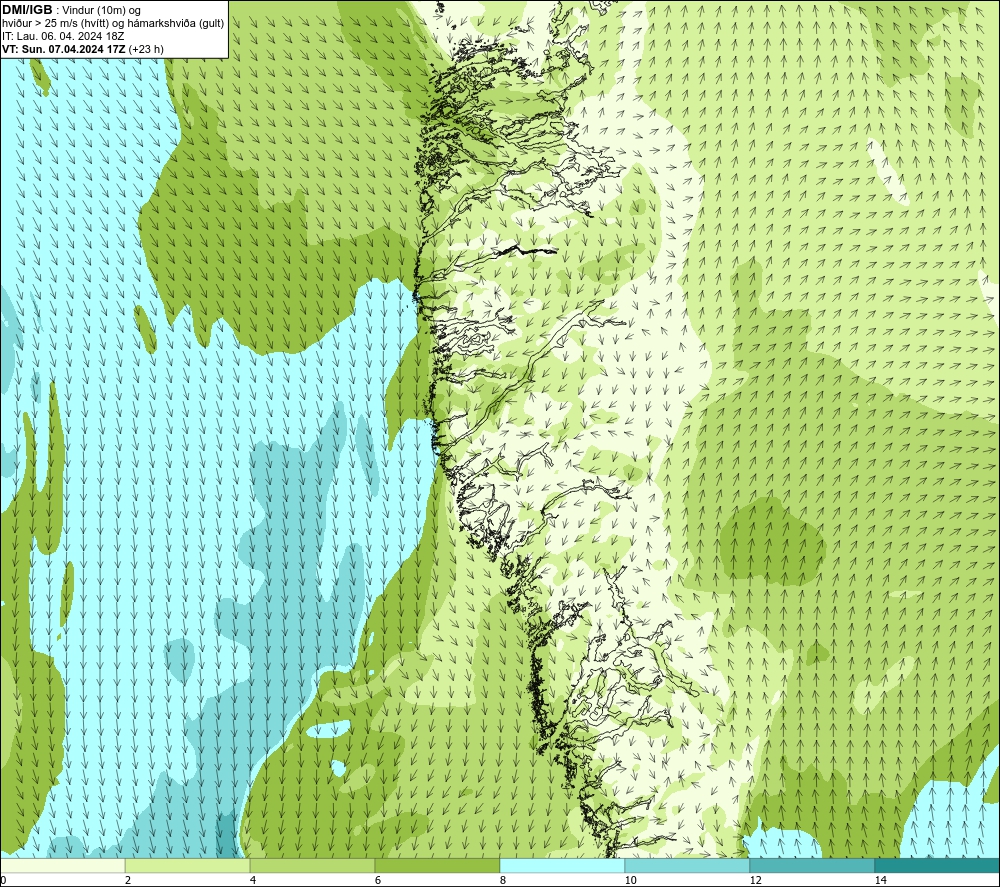Image resolution: width=1000 pixels, height=887 pixels.
Task: Click the '6' label on the wind scale
Action: click(378, 880)
